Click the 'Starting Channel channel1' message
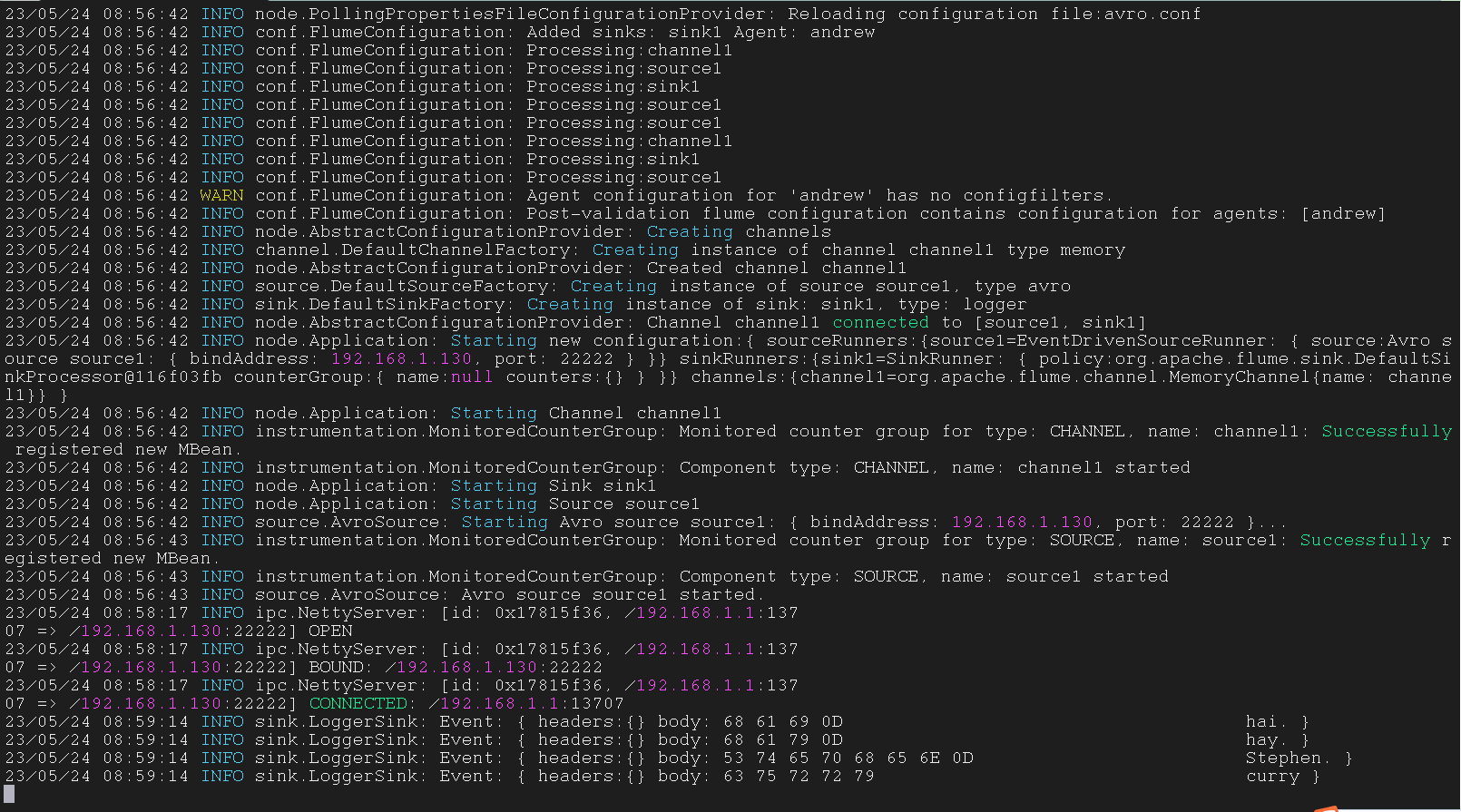 (585, 414)
